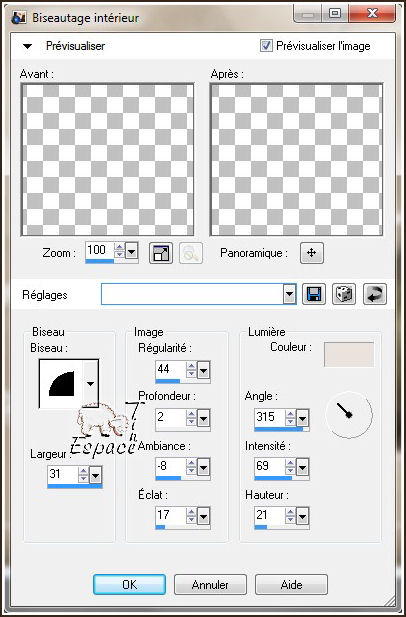Click the Couleur light color swatch
Image resolution: width=406 pixels, height=617 pixels.
[349, 354]
